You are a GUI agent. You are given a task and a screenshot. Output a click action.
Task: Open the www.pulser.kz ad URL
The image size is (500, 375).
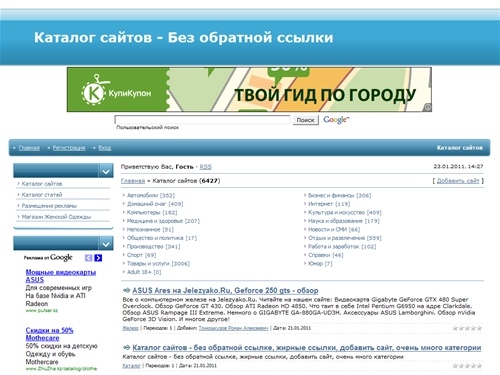42,311
